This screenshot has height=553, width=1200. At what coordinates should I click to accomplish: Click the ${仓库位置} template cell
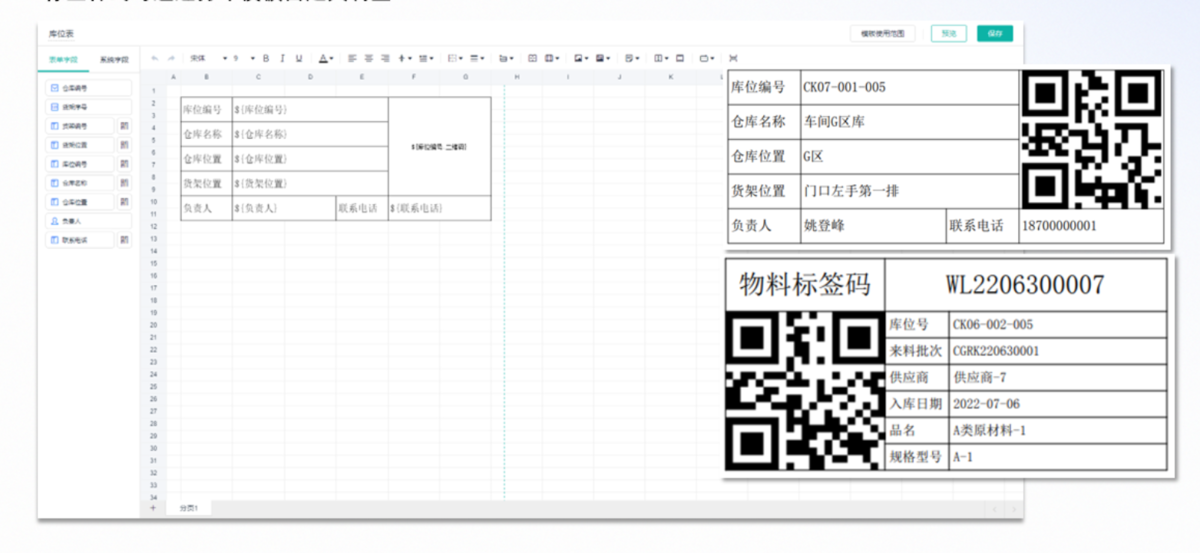coord(310,159)
